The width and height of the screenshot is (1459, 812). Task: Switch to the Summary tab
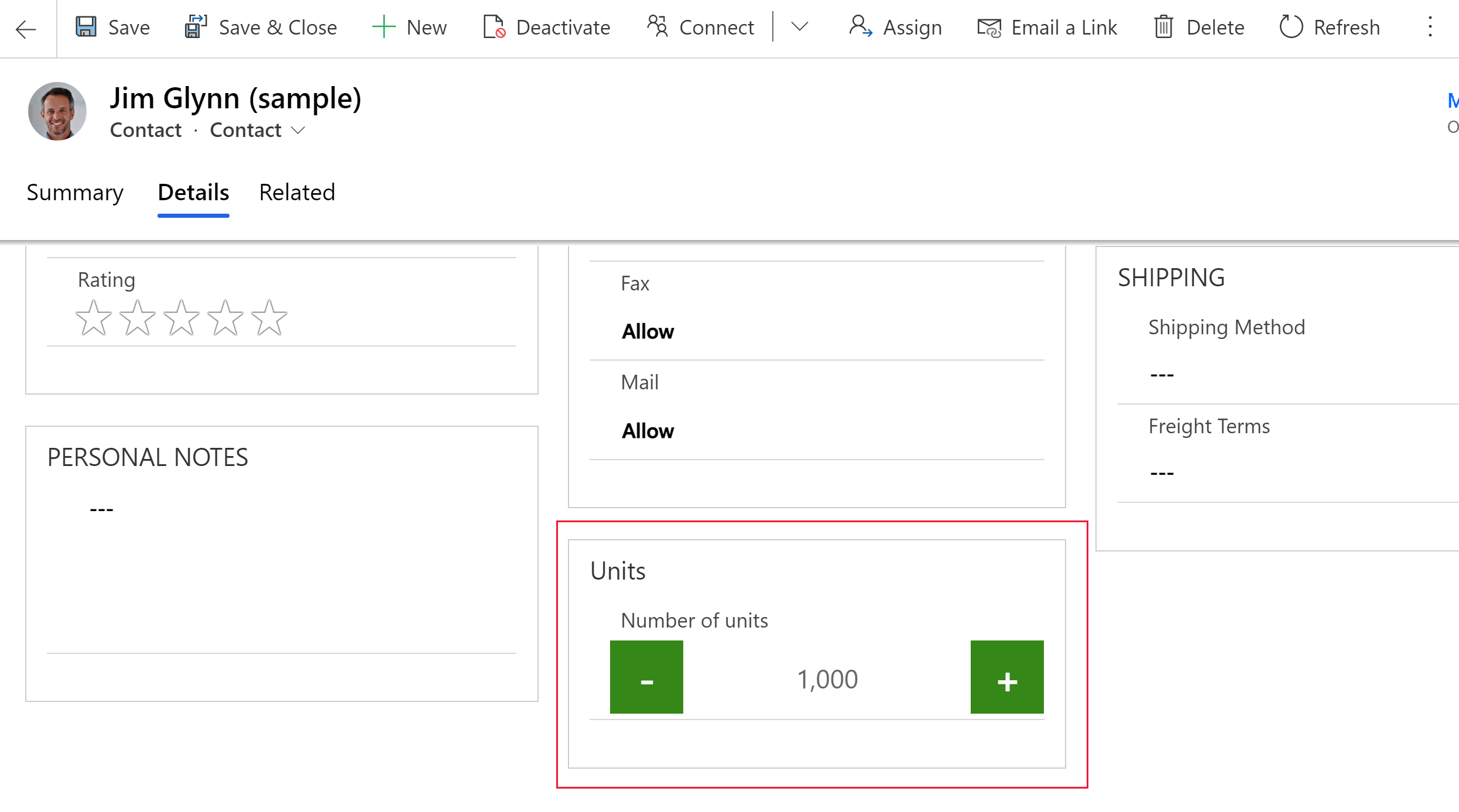[x=74, y=191]
